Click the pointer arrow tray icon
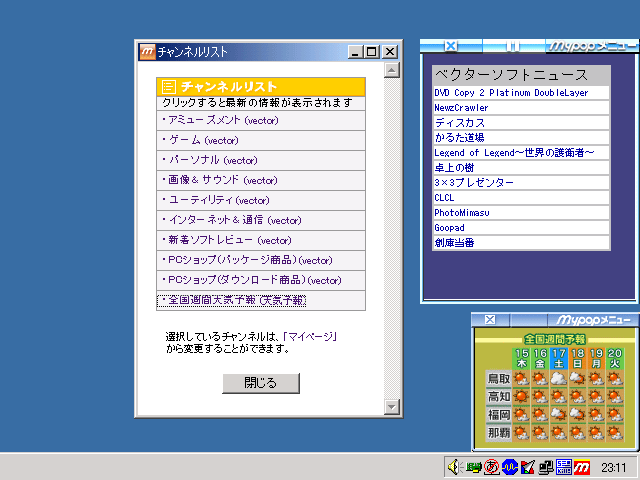Image resolution: width=640 pixels, height=480 pixels. click(x=528, y=467)
